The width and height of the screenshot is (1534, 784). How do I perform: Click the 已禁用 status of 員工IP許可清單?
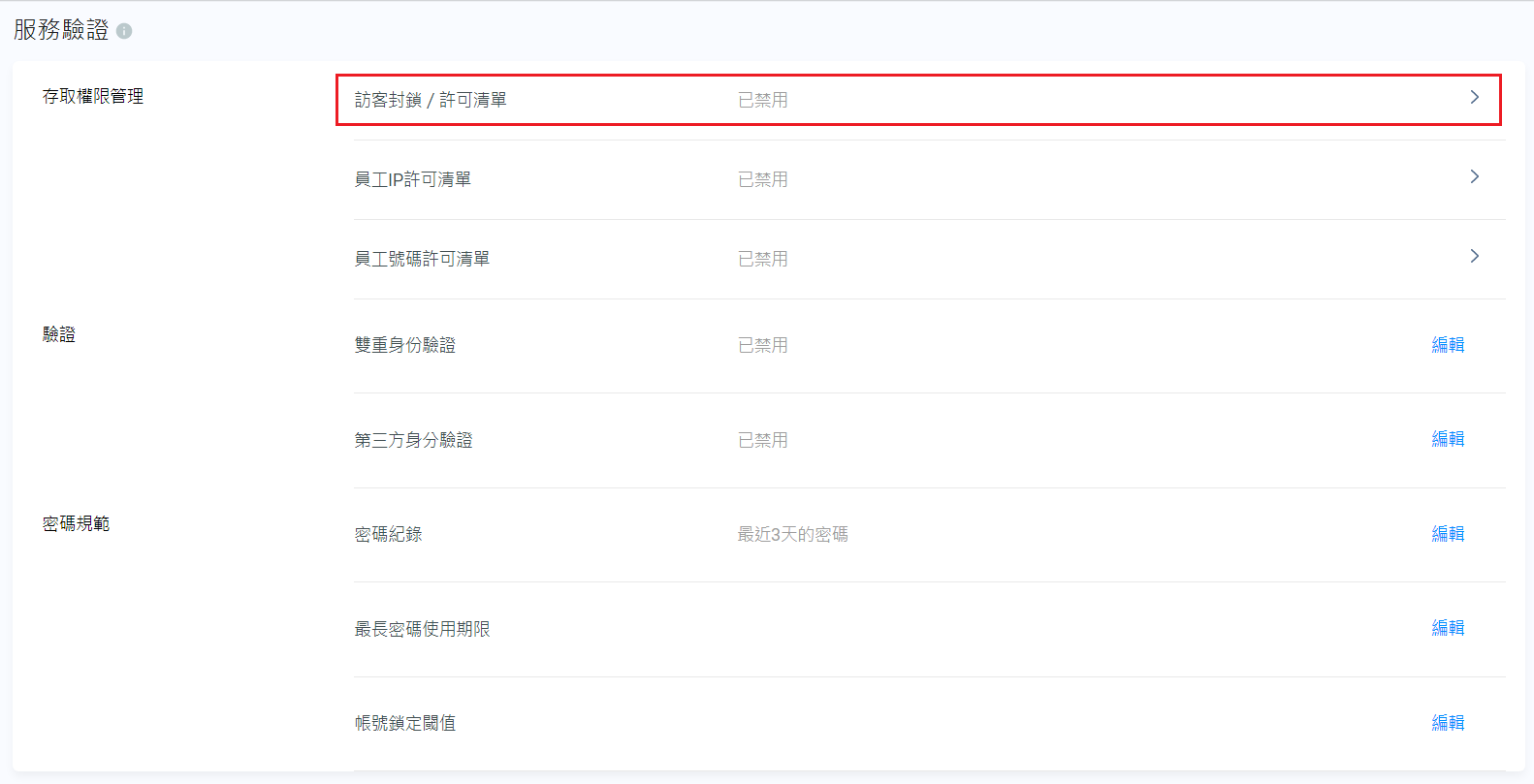click(762, 179)
